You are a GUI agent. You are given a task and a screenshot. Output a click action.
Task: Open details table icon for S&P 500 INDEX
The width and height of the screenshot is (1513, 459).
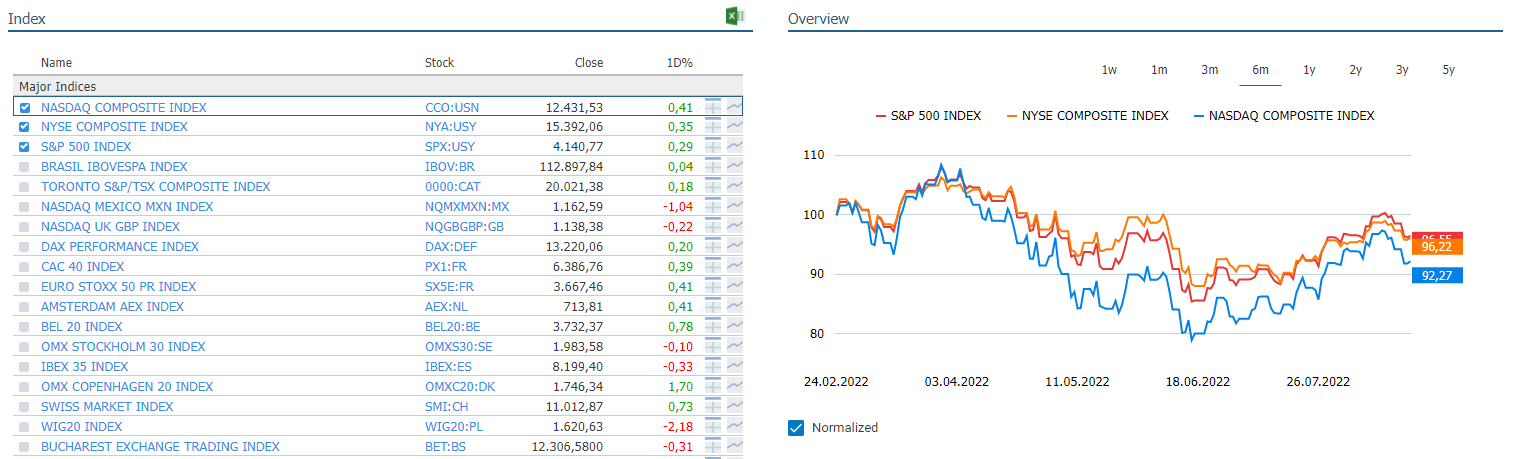point(713,146)
